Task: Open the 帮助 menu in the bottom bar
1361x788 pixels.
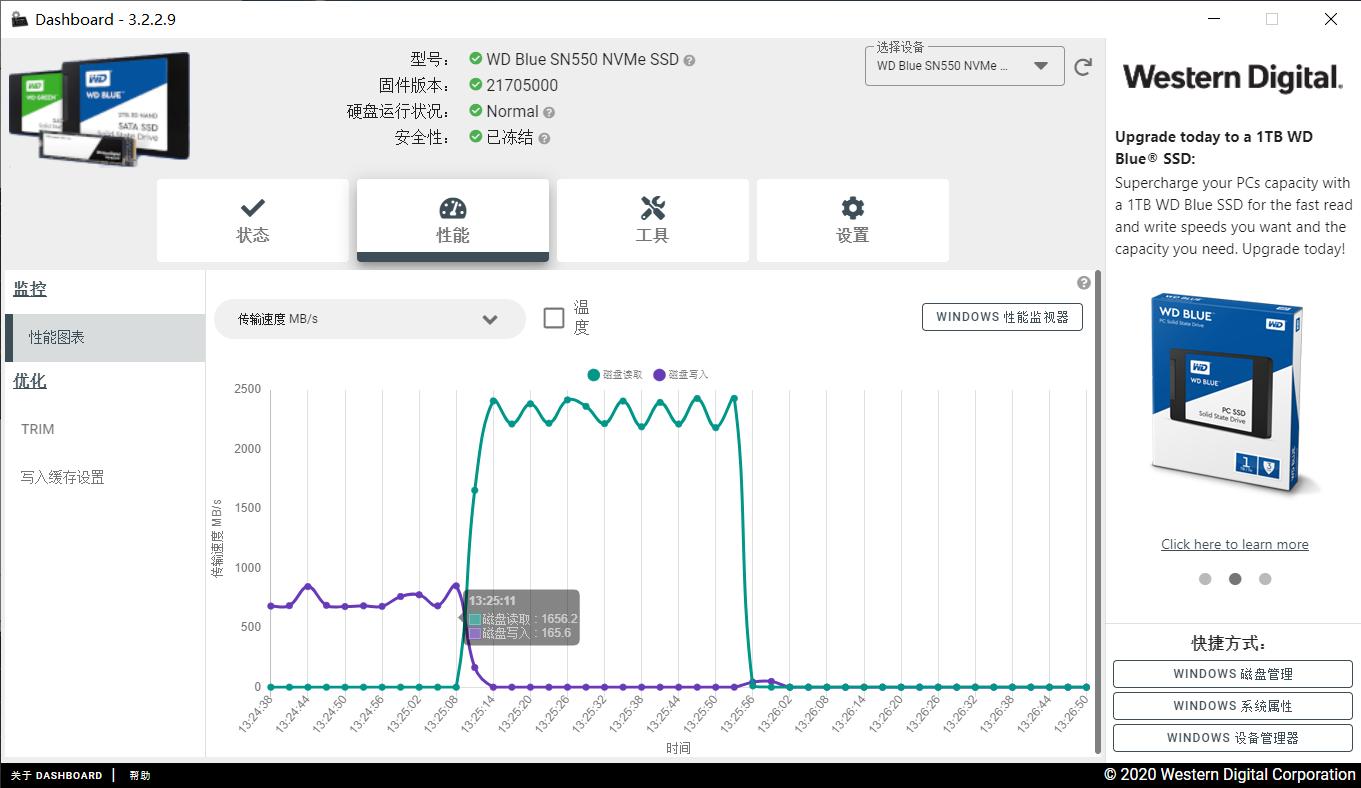Action: pyautogui.click(x=137, y=775)
